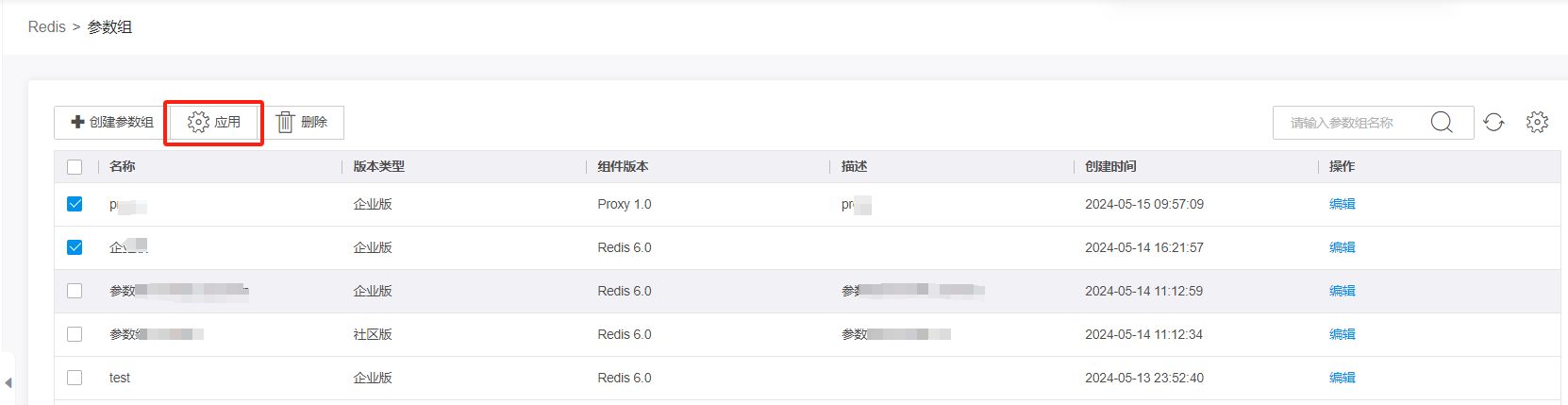Click the 名称 column header
1568x405 pixels.
click(123, 167)
